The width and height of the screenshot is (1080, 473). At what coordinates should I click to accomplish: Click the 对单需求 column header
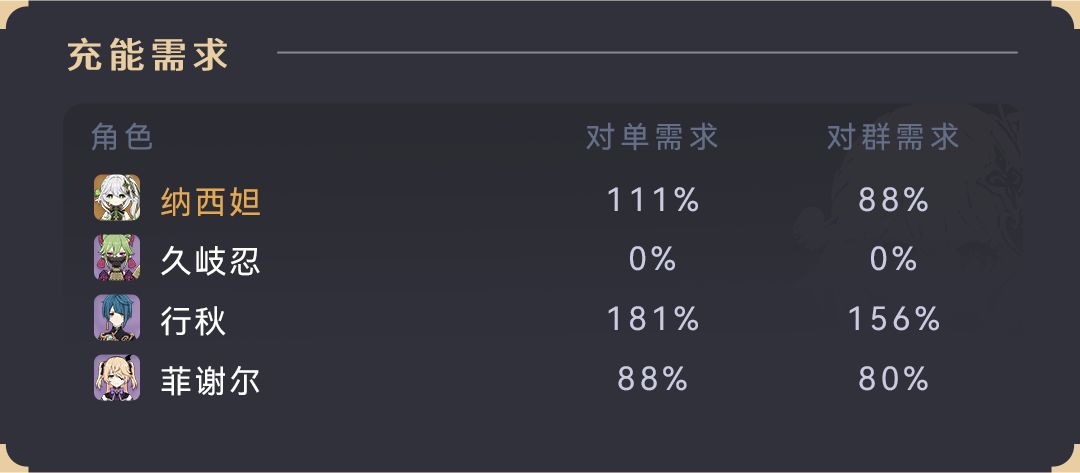click(x=652, y=137)
